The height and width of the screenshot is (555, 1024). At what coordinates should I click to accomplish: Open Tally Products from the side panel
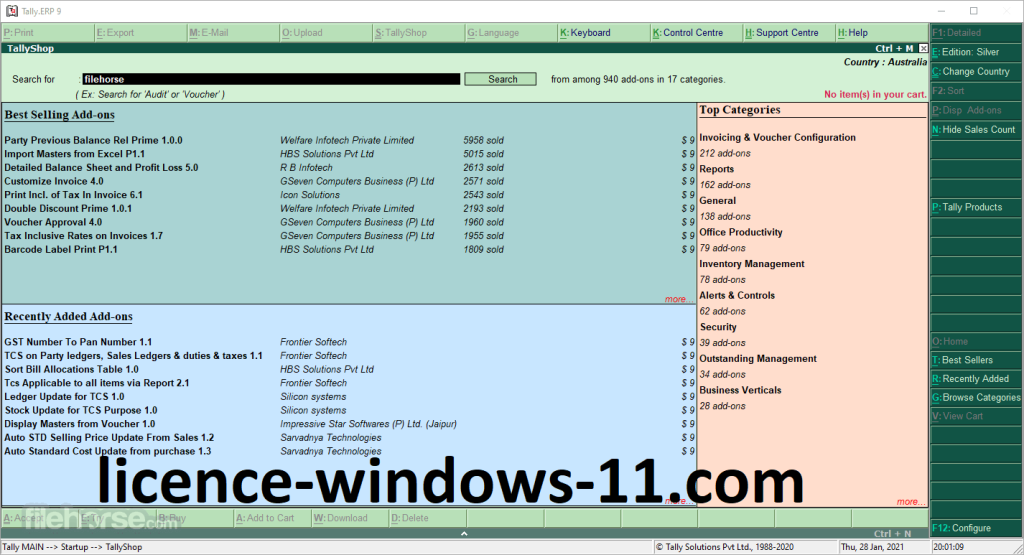point(971,207)
